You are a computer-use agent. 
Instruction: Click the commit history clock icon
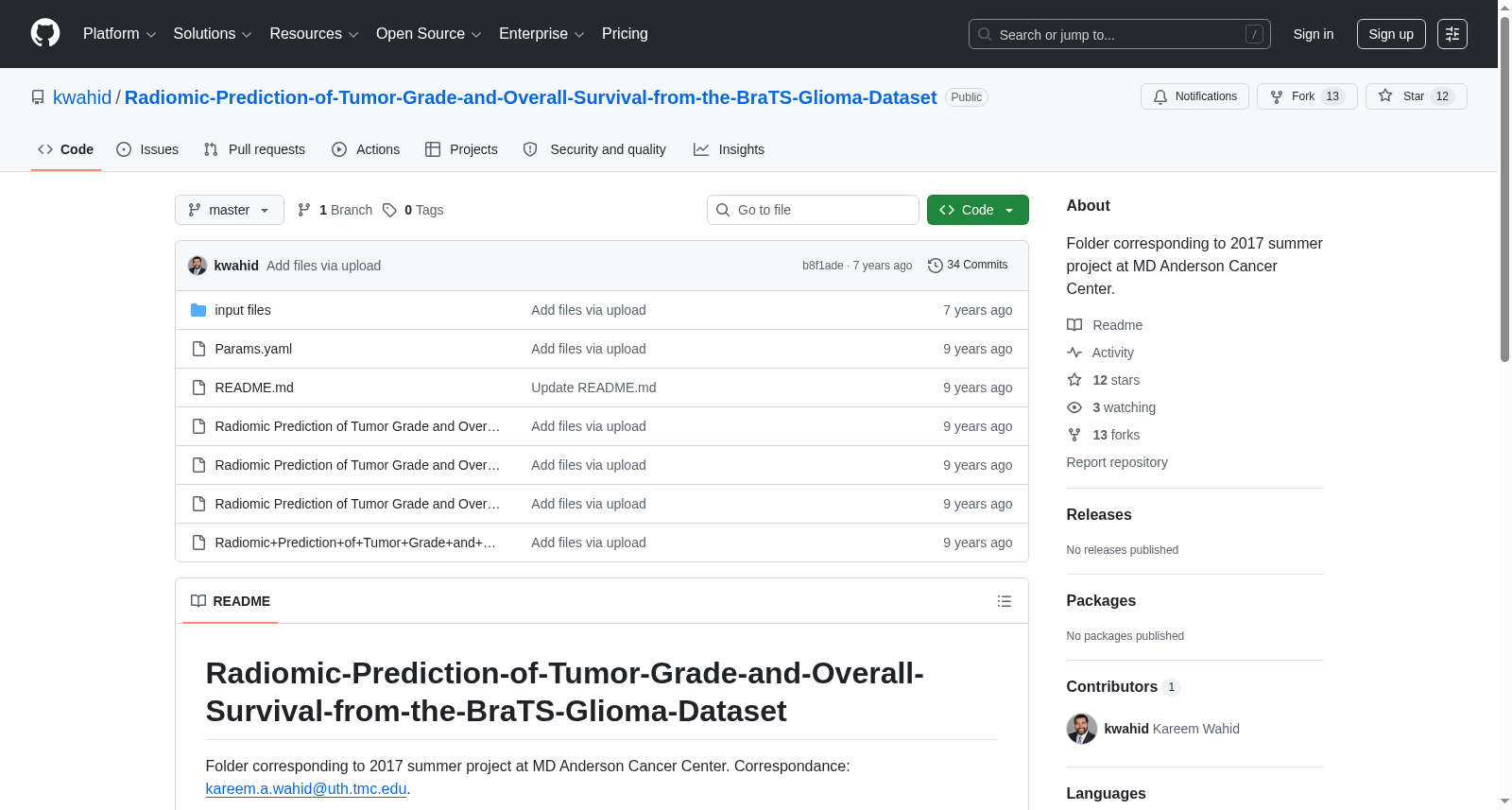pos(935,266)
